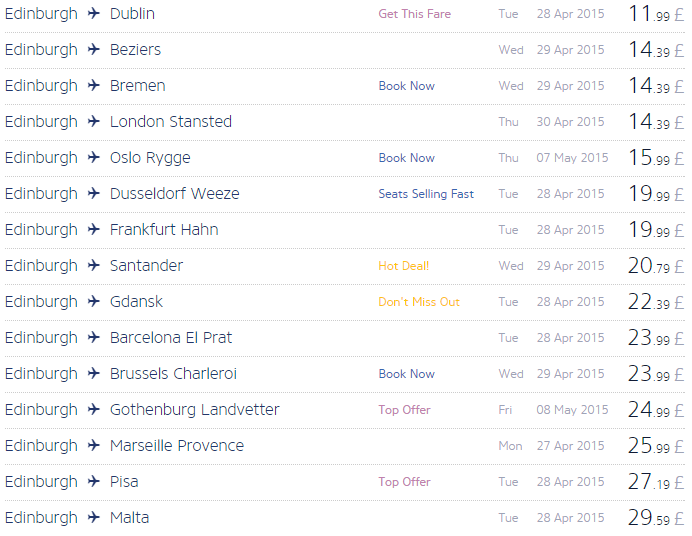Image resolution: width=692 pixels, height=536 pixels.
Task: Click the airplane icon next to Beziers
Action: click(94, 49)
